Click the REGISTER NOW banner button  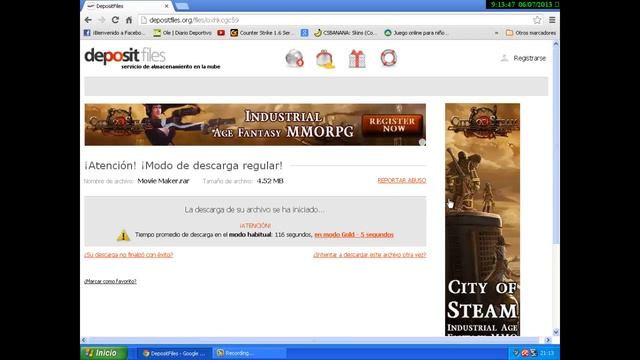392,124
